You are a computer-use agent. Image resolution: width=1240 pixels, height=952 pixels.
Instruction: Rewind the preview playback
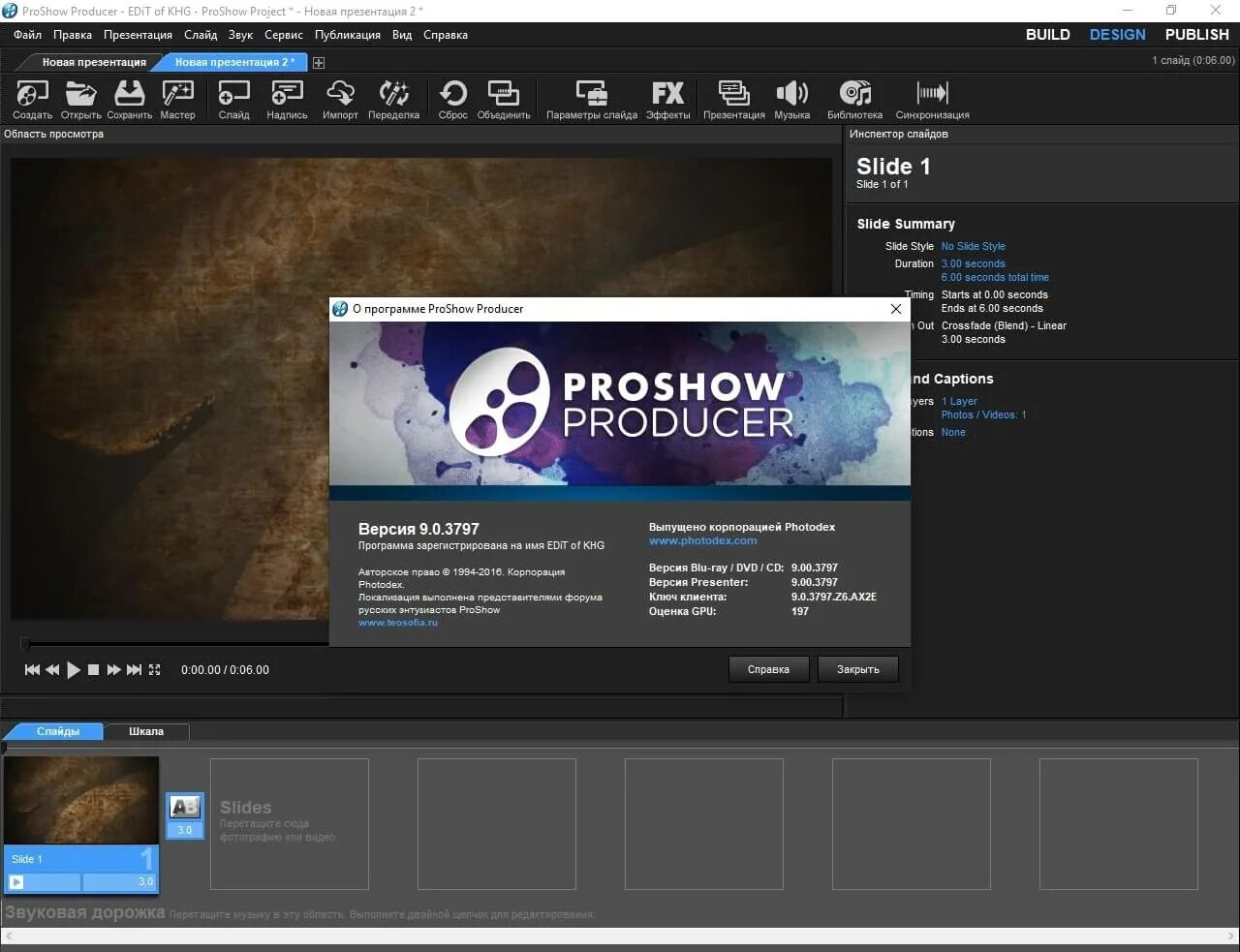[x=52, y=669]
